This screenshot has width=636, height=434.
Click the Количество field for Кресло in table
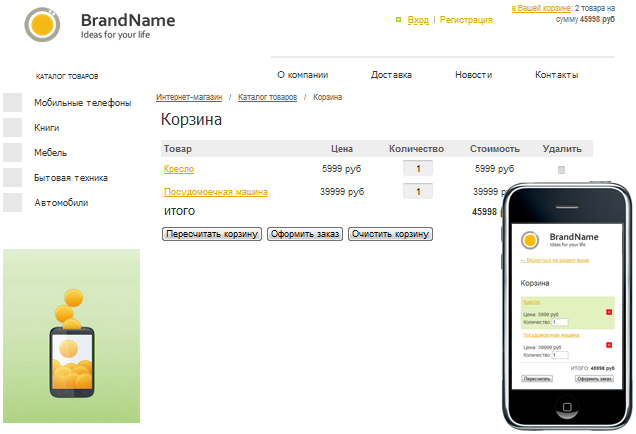point(418,169)
